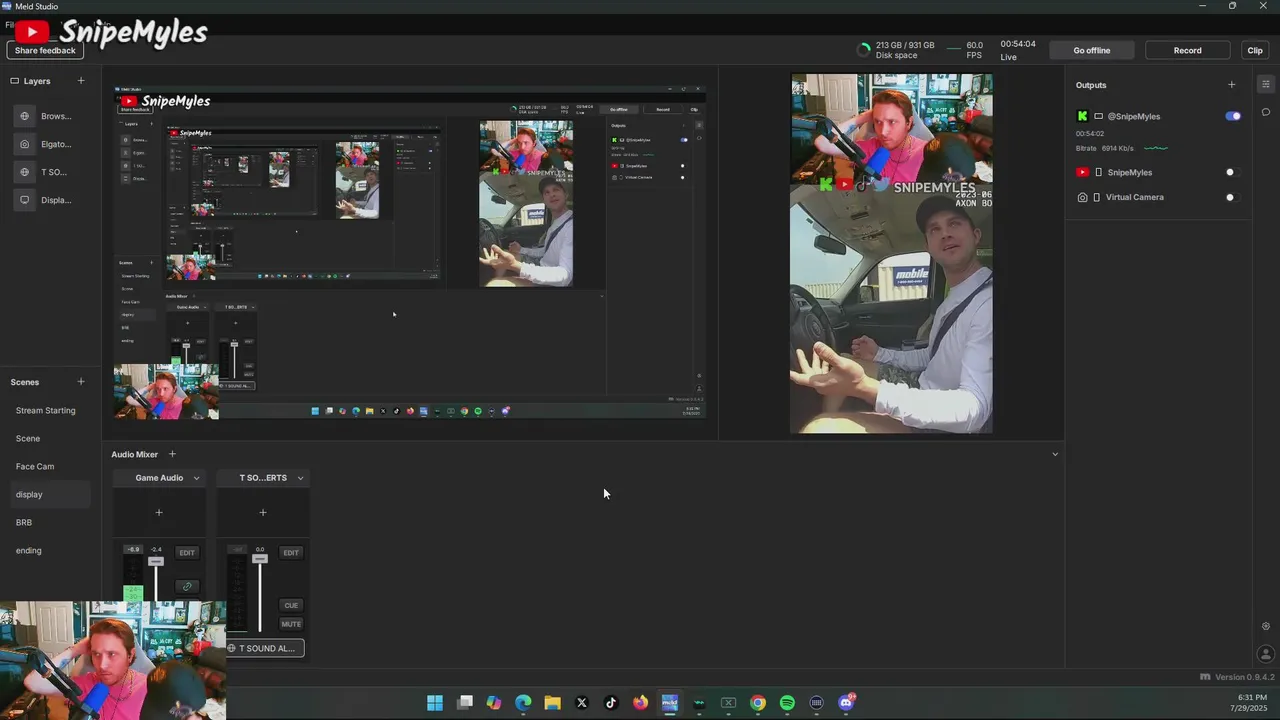Click the target icon above the avatar

[x=1266, y=626]
